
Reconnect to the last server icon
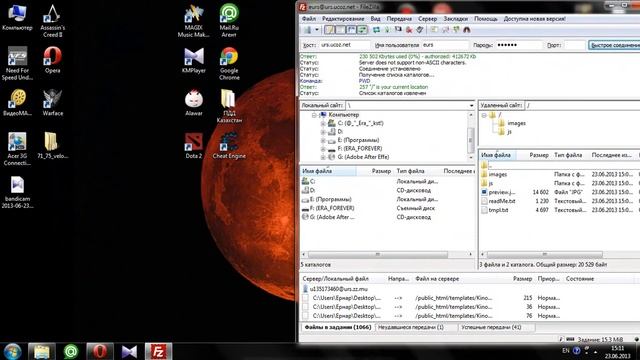[x=420, y=30]
